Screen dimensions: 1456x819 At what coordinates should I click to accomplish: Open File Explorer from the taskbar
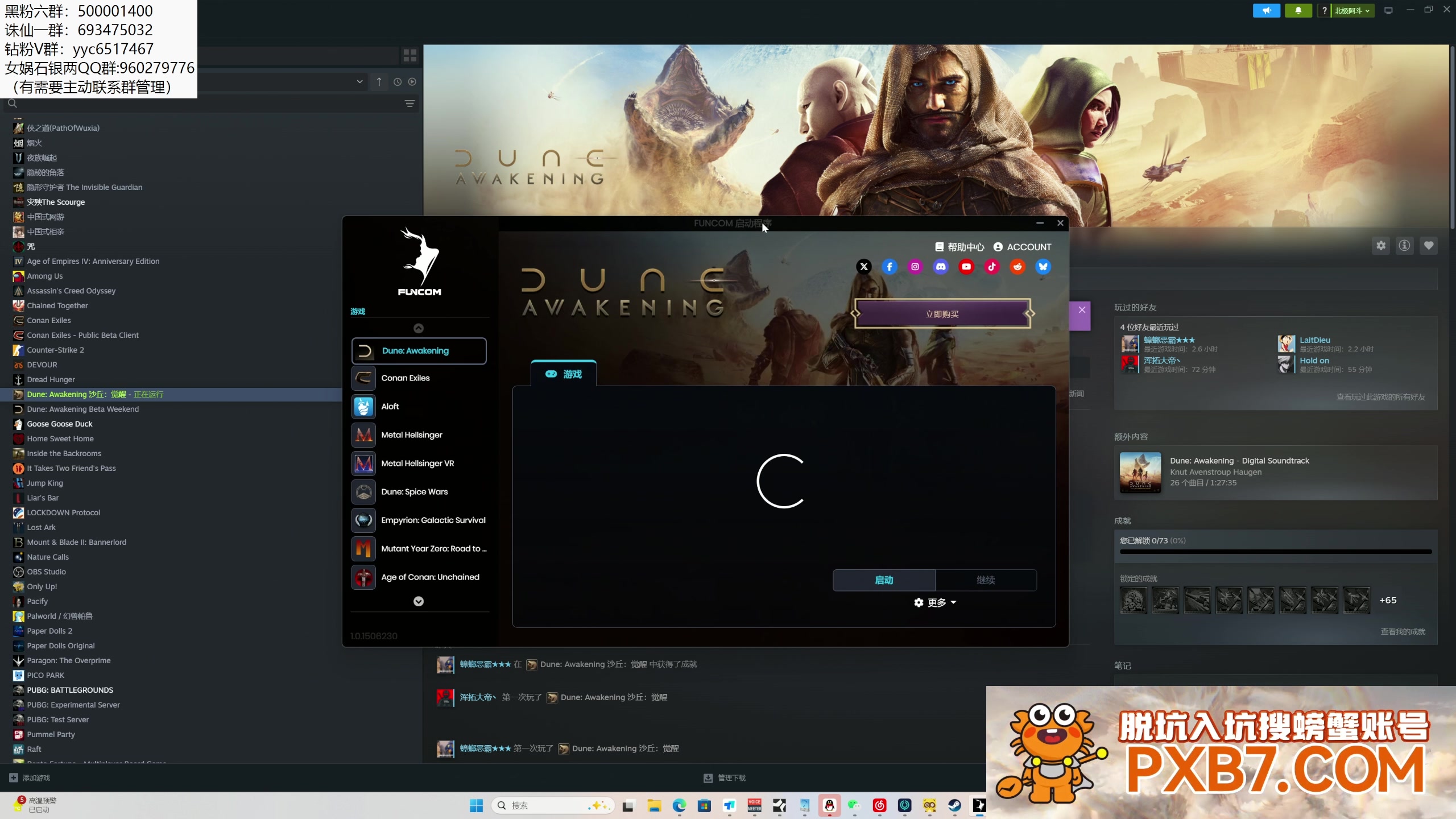pos(655,805)
